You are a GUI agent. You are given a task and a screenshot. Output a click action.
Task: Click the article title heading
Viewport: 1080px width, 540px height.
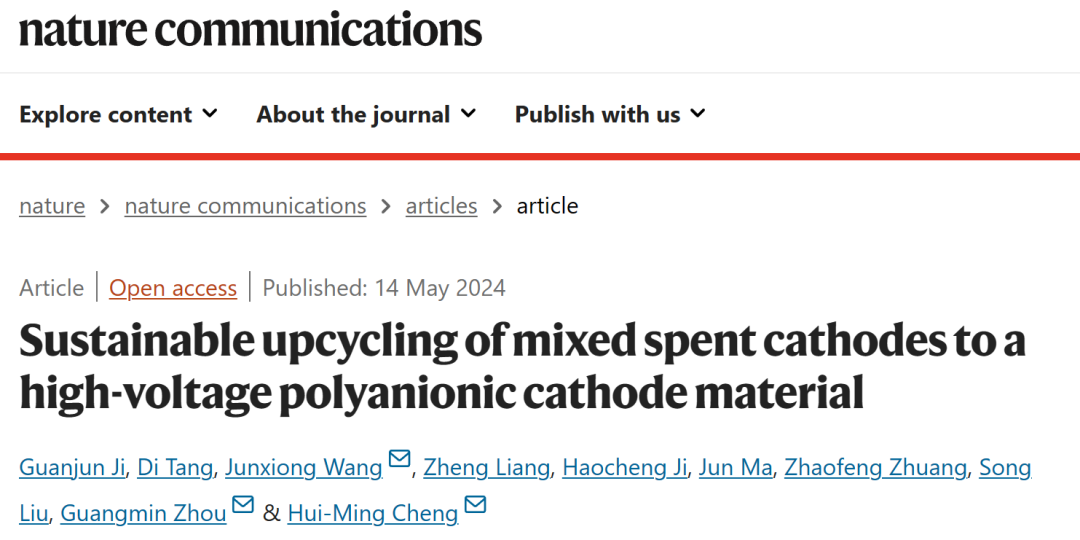click(523, 366)
